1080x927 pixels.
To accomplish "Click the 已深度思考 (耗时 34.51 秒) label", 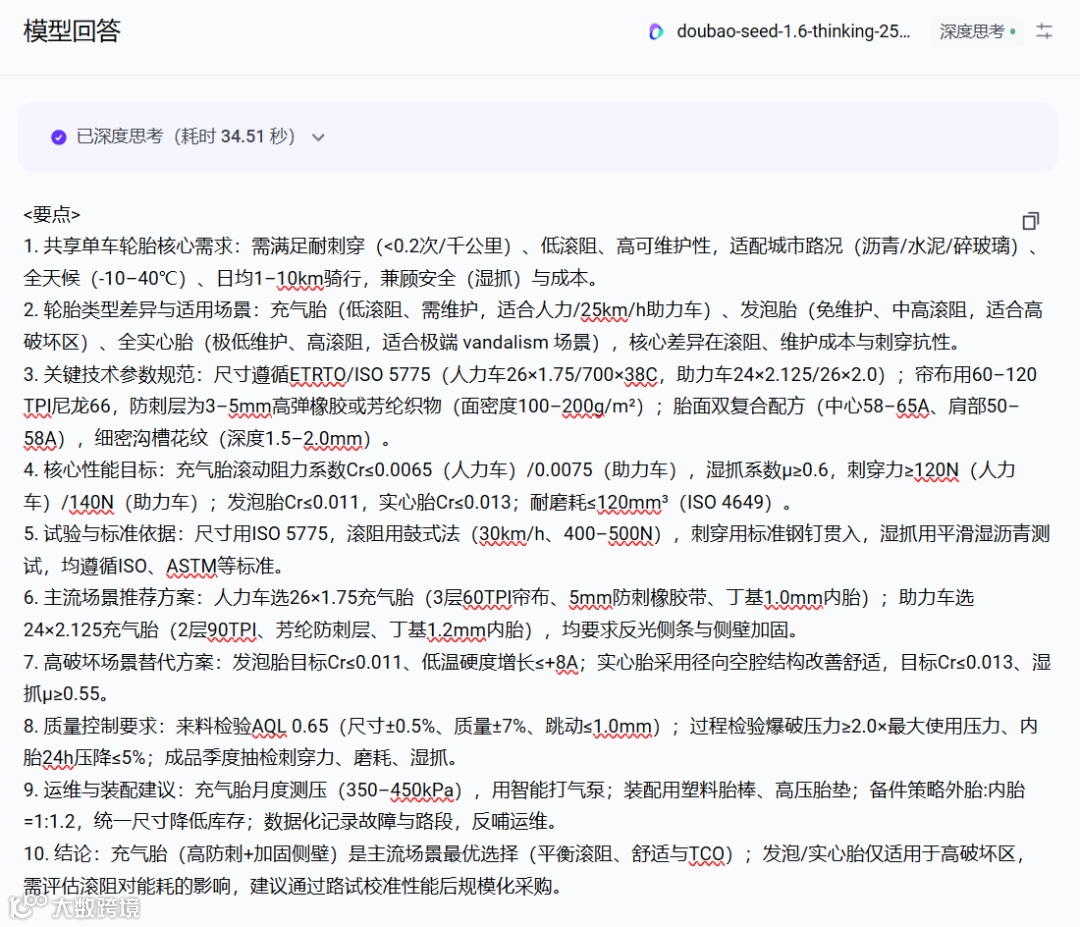I will (185, 136).
